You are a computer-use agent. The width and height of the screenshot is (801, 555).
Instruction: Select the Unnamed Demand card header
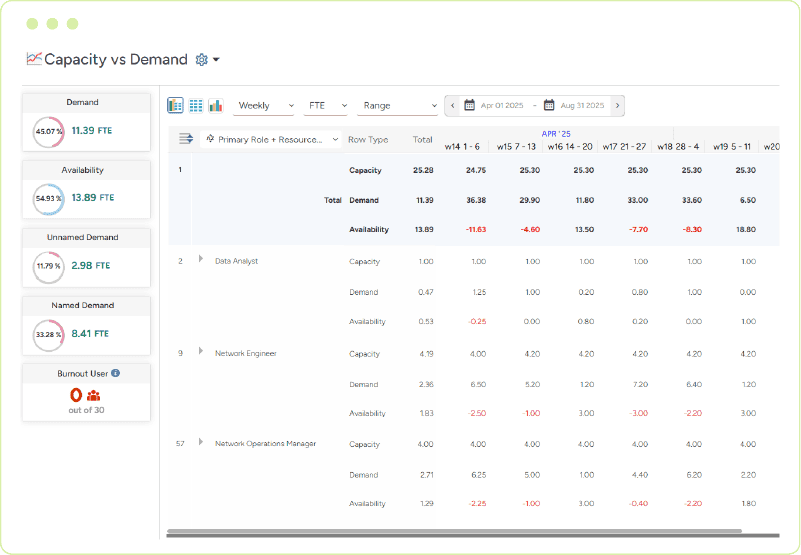click(x=86, y=237)
